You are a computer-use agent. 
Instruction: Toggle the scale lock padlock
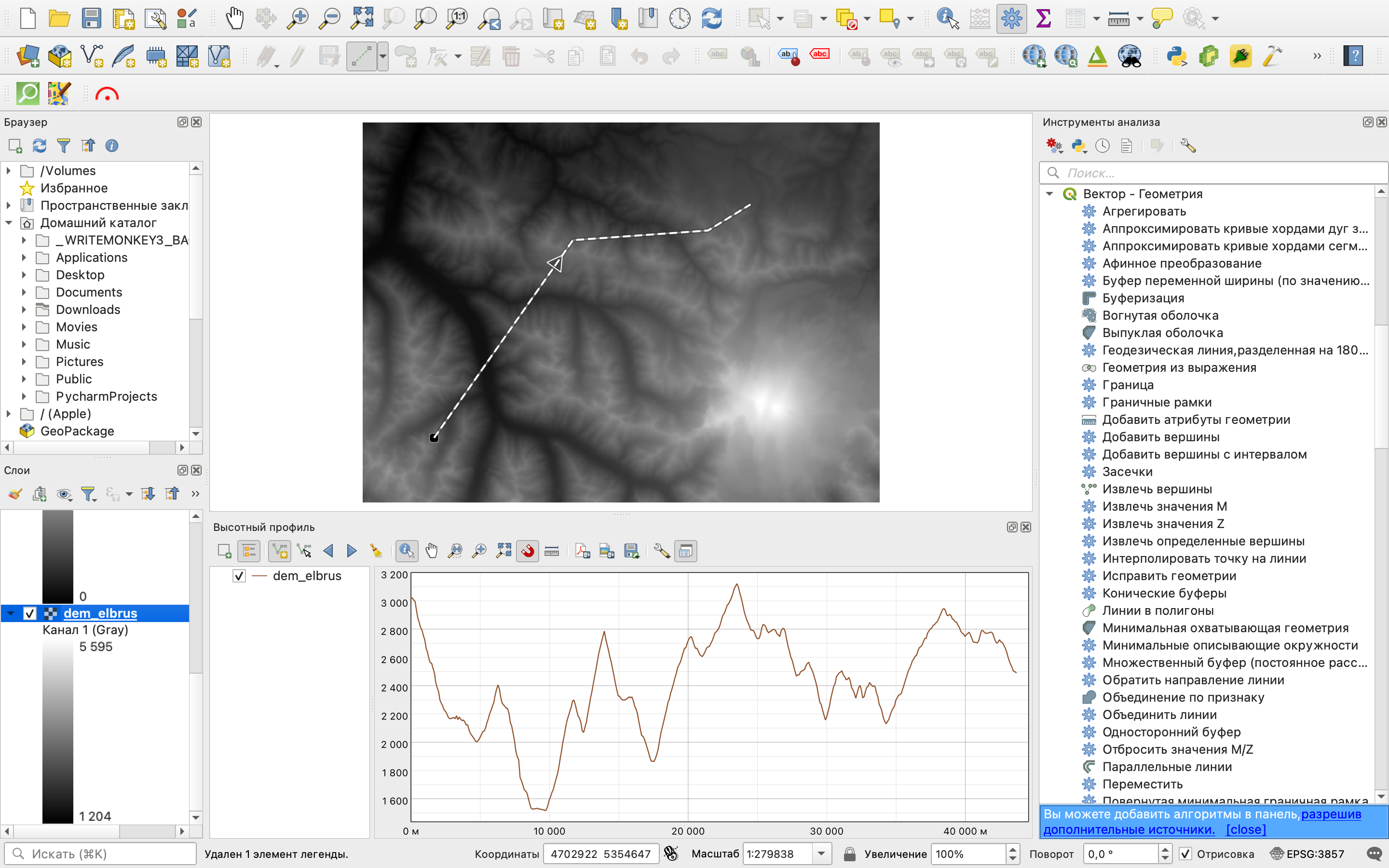[x=849, y=854]
